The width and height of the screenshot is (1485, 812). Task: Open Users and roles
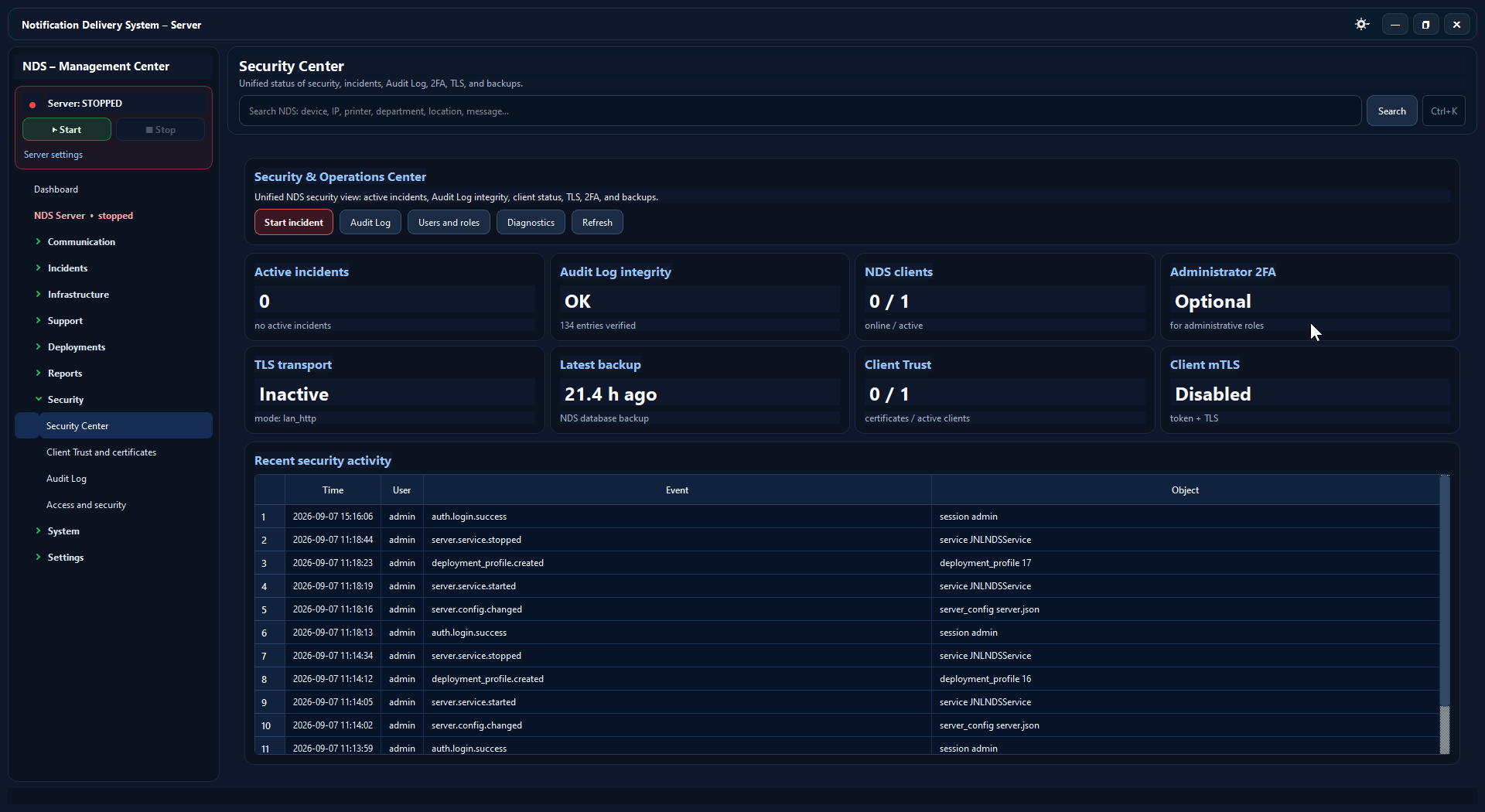click(x=449, y=223)
